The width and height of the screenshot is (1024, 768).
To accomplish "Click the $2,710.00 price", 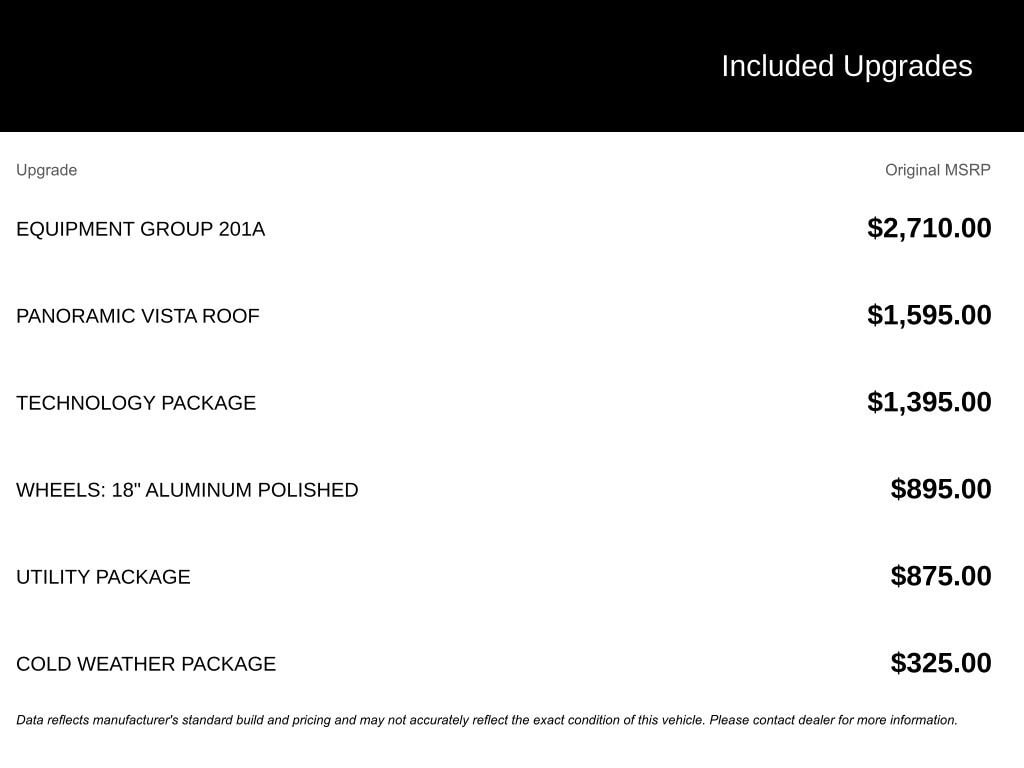I will pos(929,228).
